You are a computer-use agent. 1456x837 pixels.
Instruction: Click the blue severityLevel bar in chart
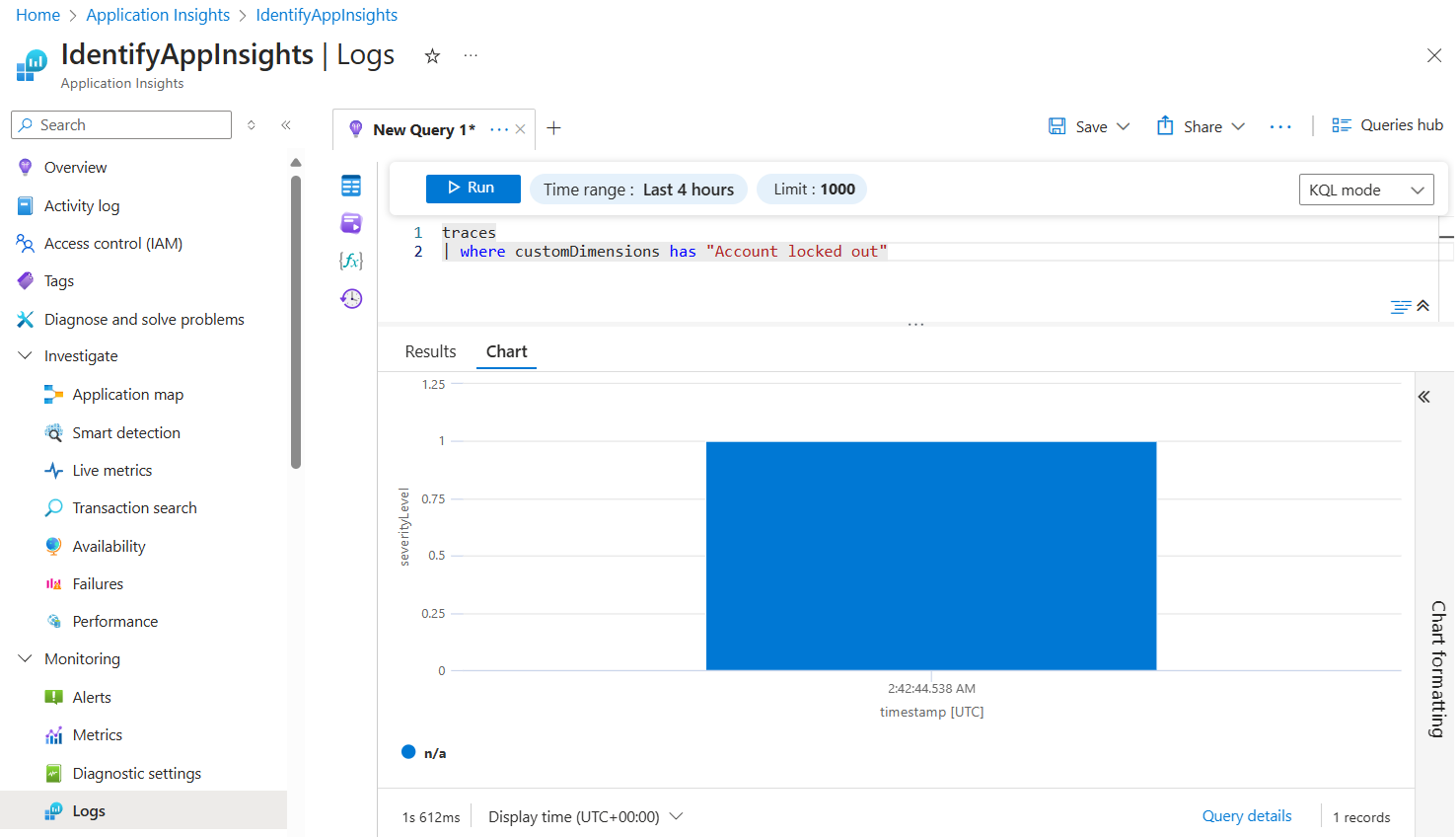[x=931, y=556]
